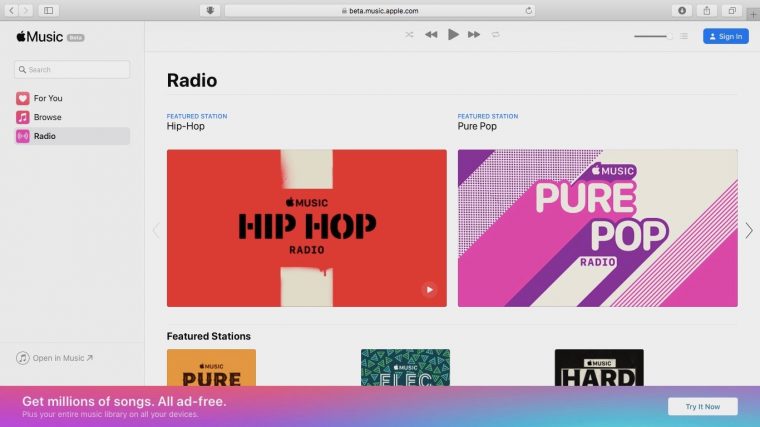
Task: Select Browse in the sidebar
Action: [47, 117]
